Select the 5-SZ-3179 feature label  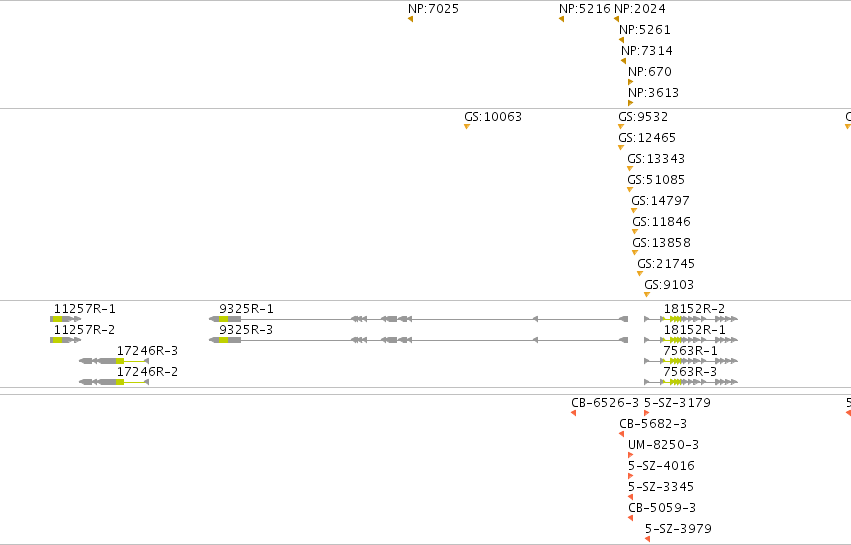pos(677,403)
